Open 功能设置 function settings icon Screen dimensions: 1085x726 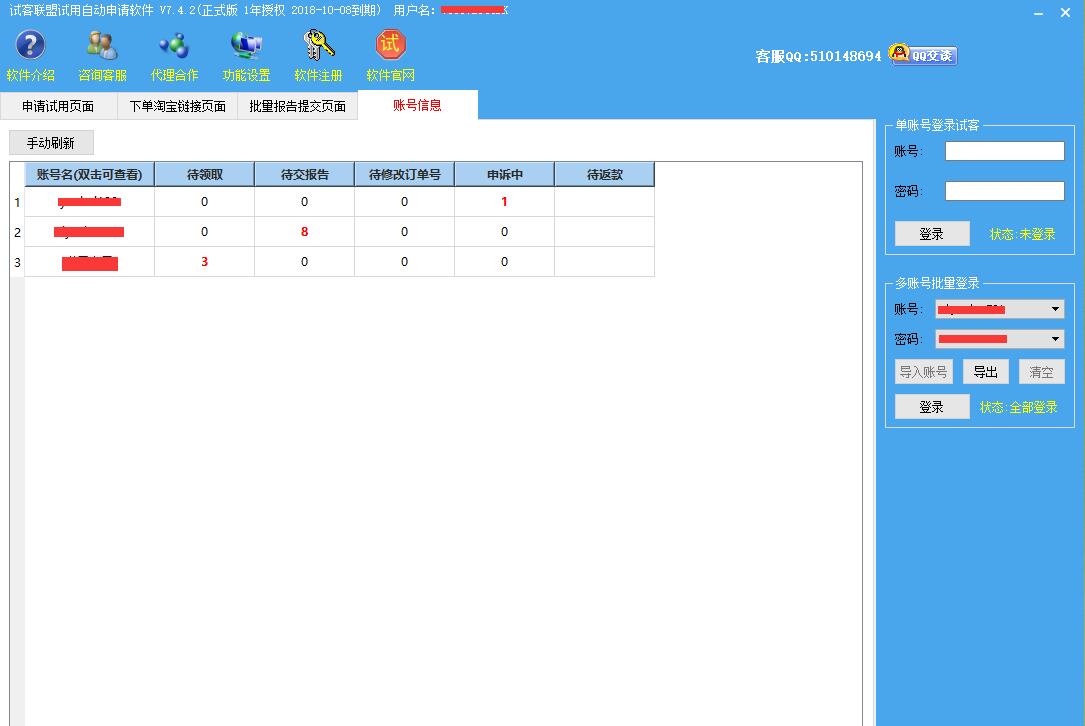[246, 46]
